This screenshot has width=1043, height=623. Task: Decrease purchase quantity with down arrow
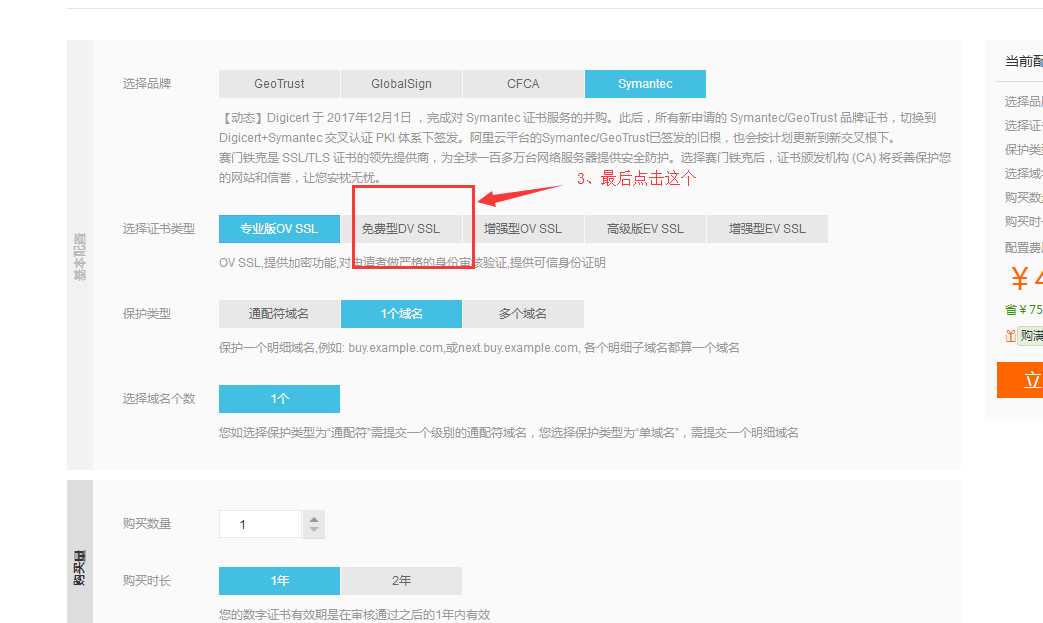click(x=314, y=531)
